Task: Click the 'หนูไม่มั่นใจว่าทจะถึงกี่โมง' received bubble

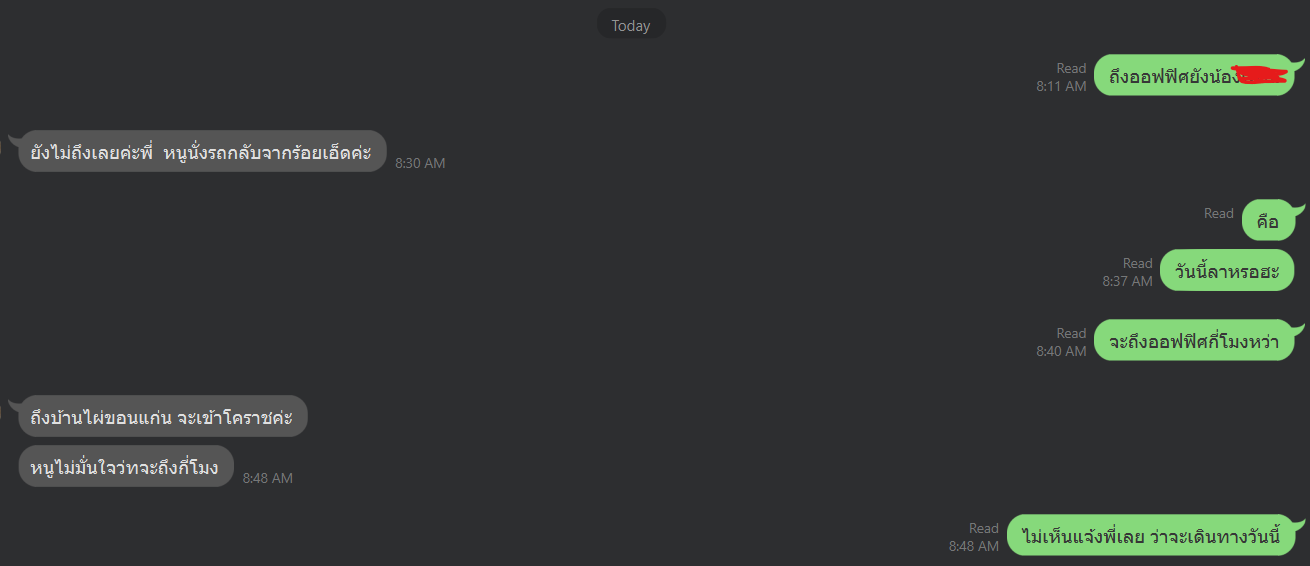Action: click(125, 466)
